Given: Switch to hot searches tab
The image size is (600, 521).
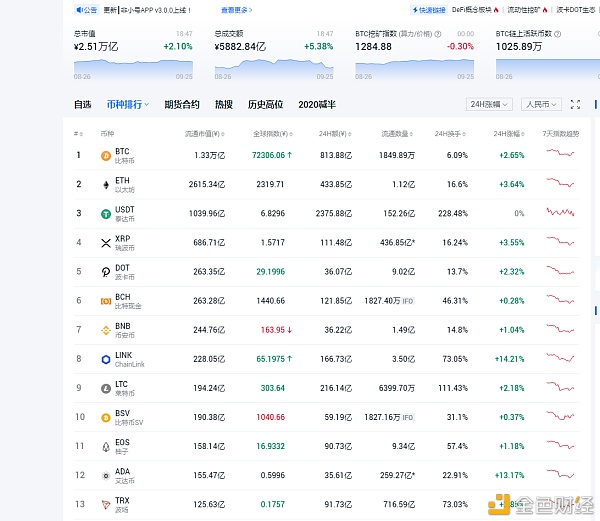Looking at the screenshot, I should pos(224,104).
